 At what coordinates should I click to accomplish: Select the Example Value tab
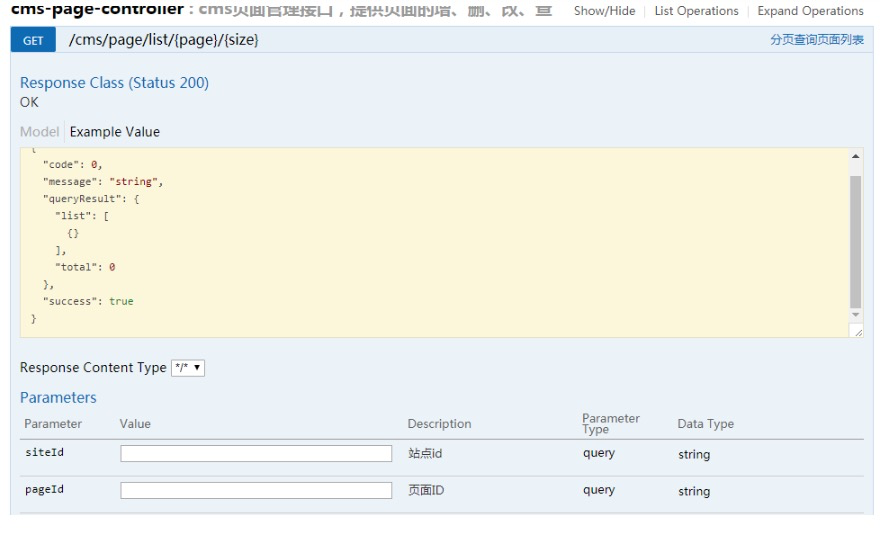click(x=115, y=131)
